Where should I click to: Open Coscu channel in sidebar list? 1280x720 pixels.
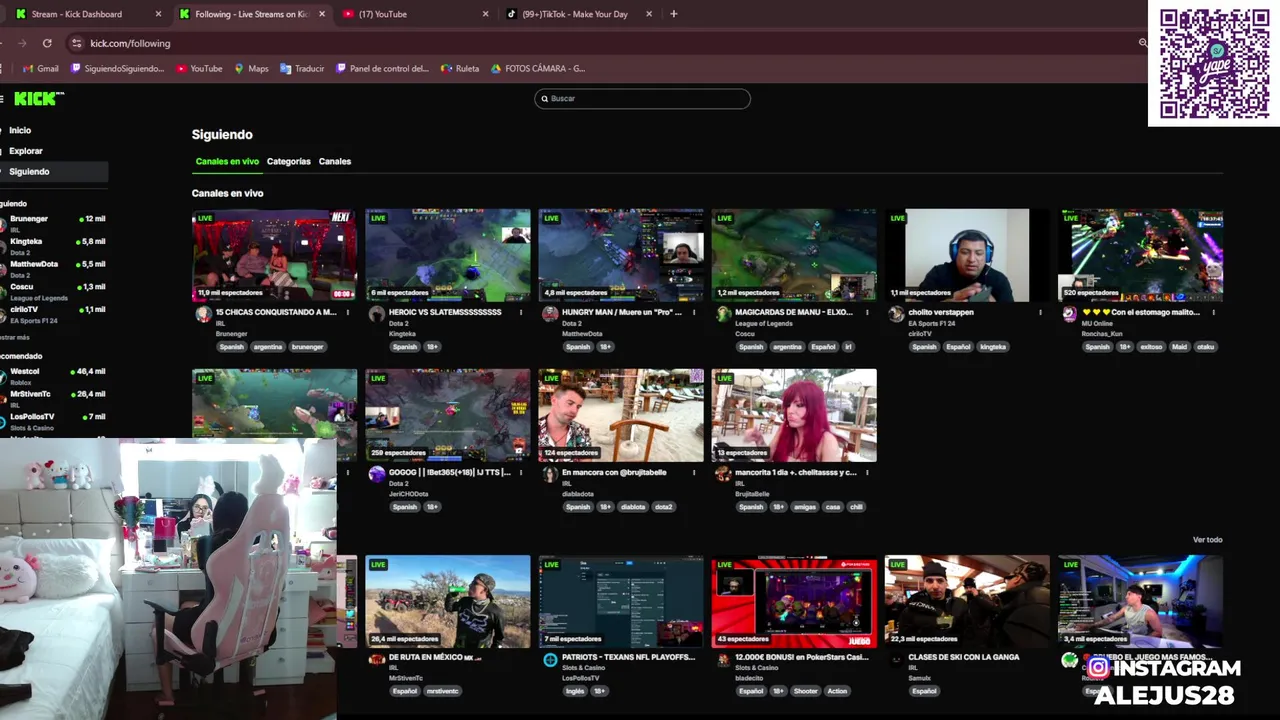pos(54,292)
